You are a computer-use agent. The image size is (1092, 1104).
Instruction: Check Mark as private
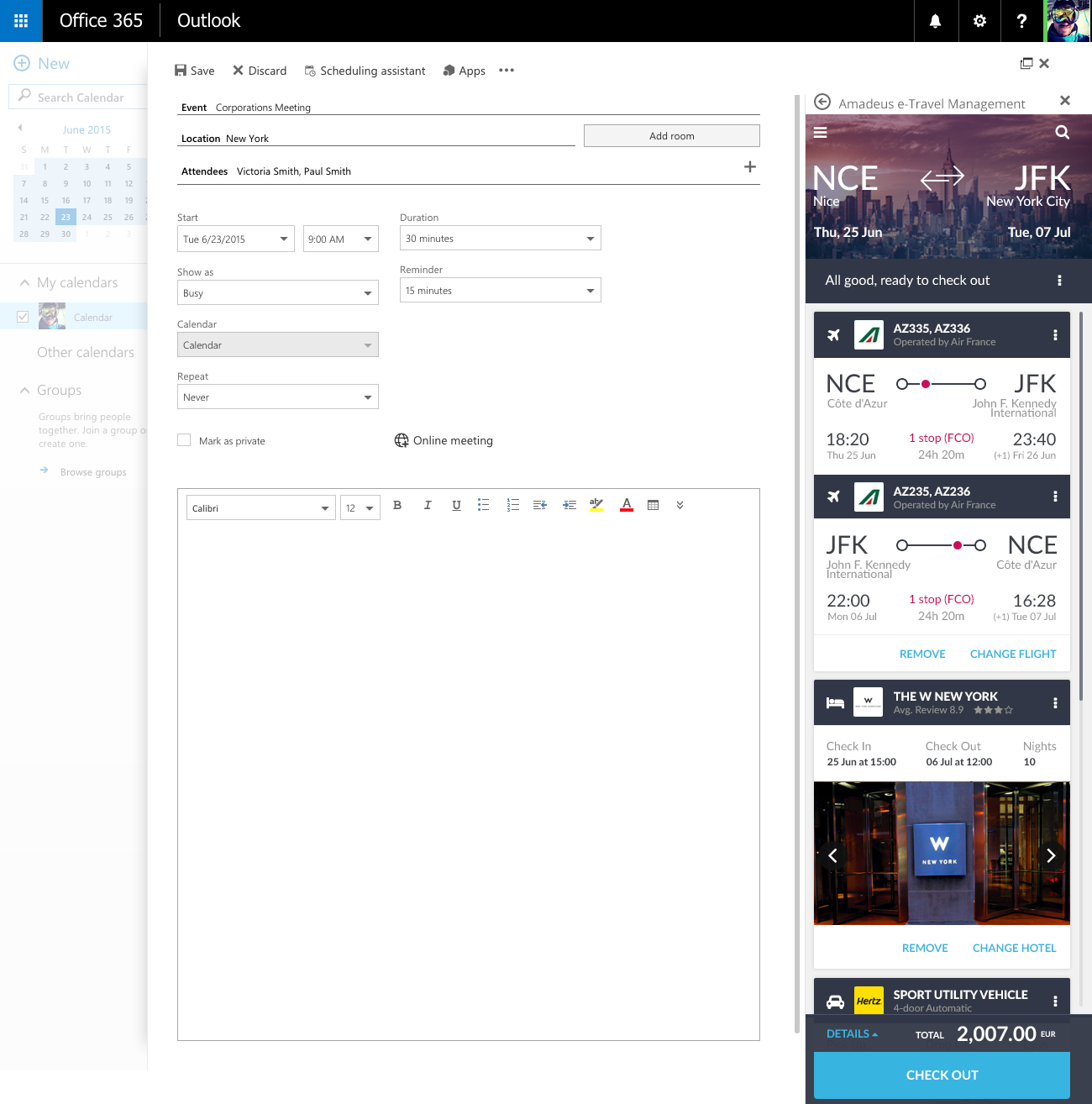point(184,440)
